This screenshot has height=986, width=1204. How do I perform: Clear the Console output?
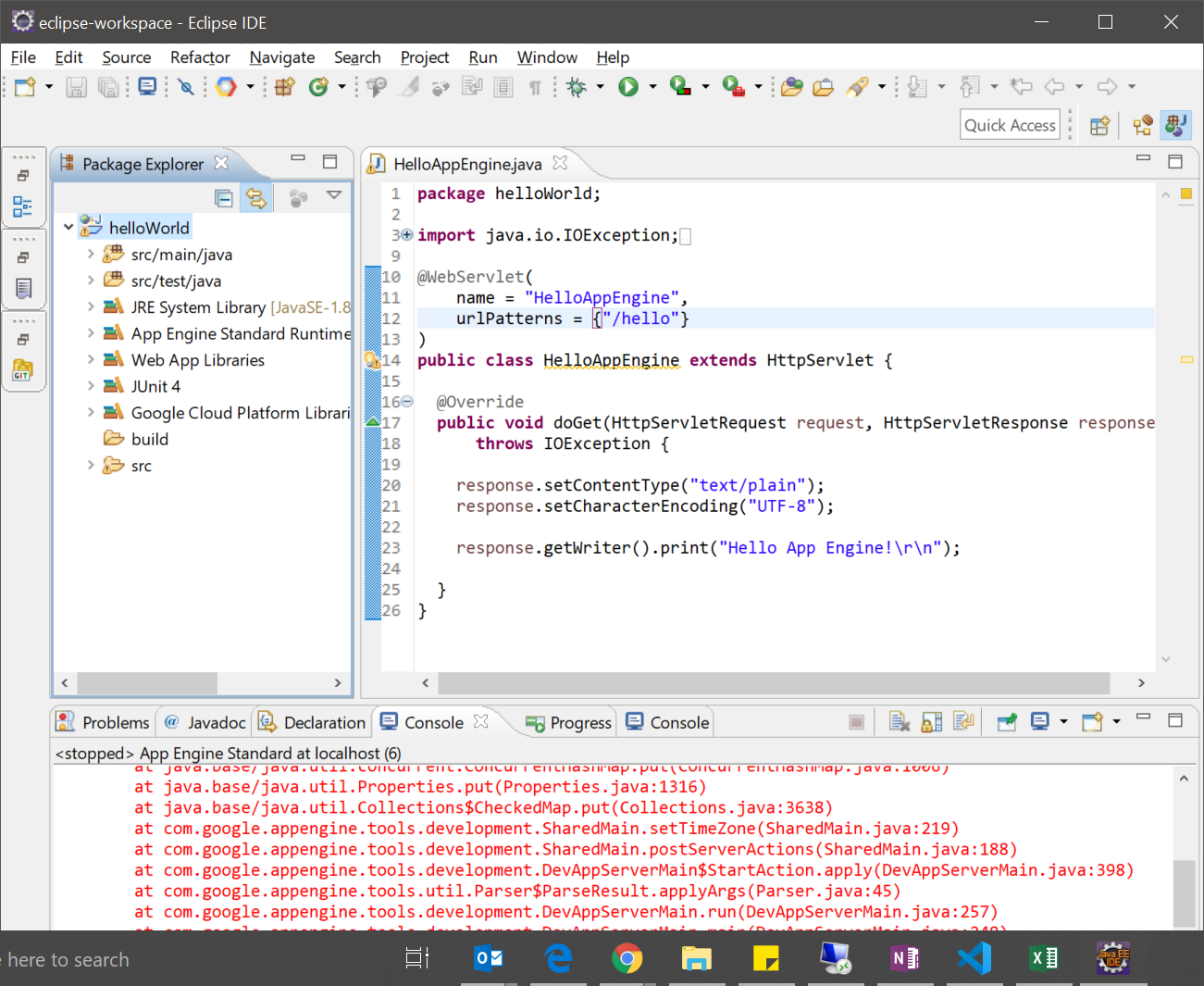coord(900,721)
